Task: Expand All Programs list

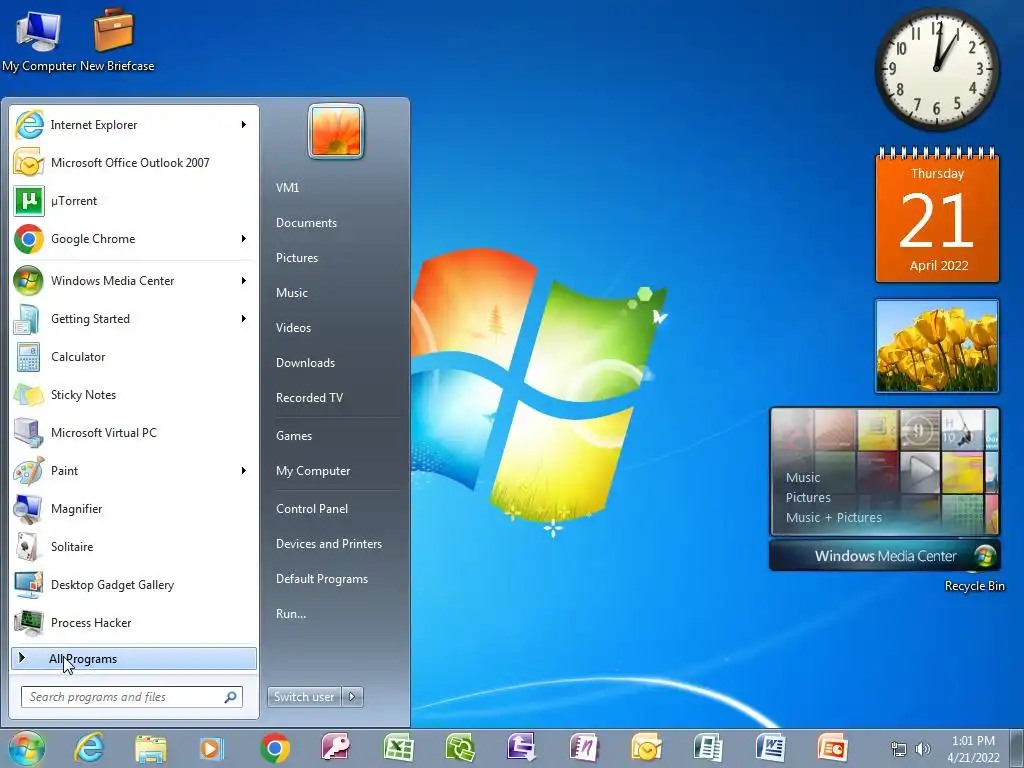Action: pyautogui.click(x=134, y=659)
